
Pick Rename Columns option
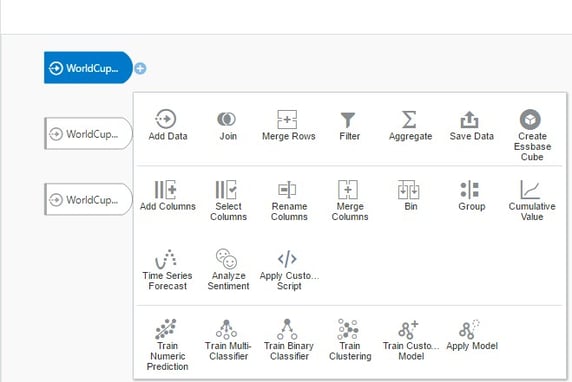pos(289,200)
